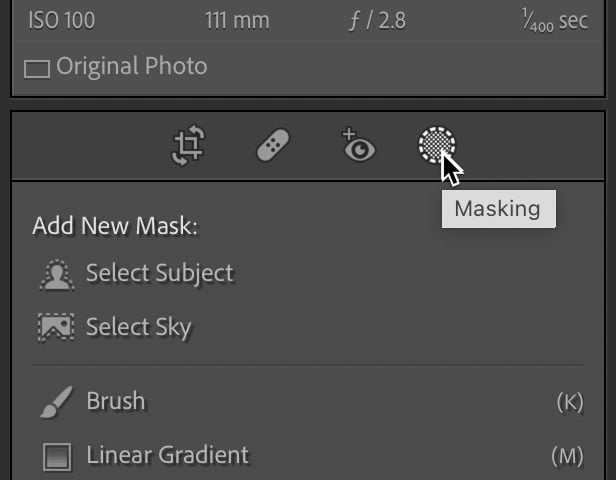Open the Red Eye Correction tool
This screenshot has height=480, width=616.
358,145
